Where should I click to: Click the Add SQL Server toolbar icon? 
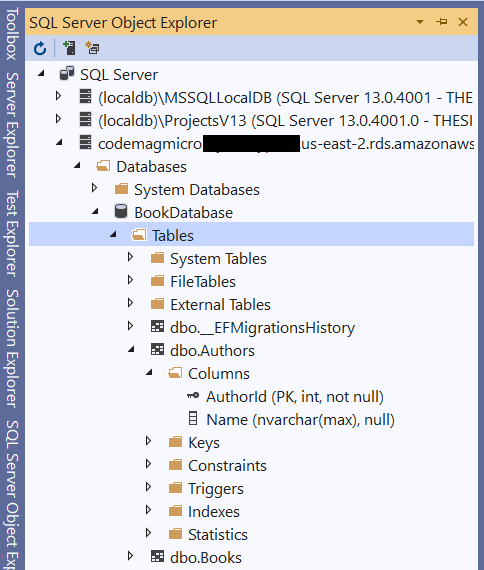coord(69,48)
